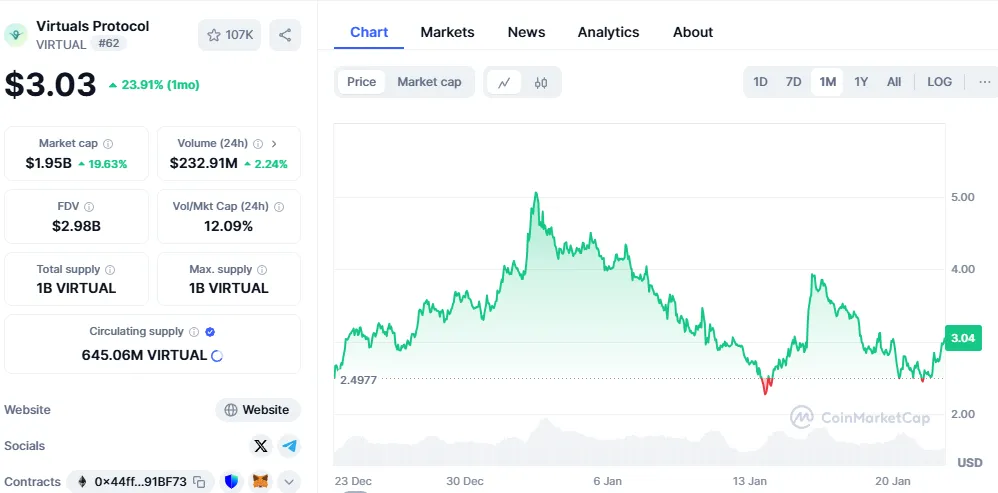Image resolution: width=998 pixels, height=493 pixels.
Task: Switch chart to candlestick view
Action: 541,83
